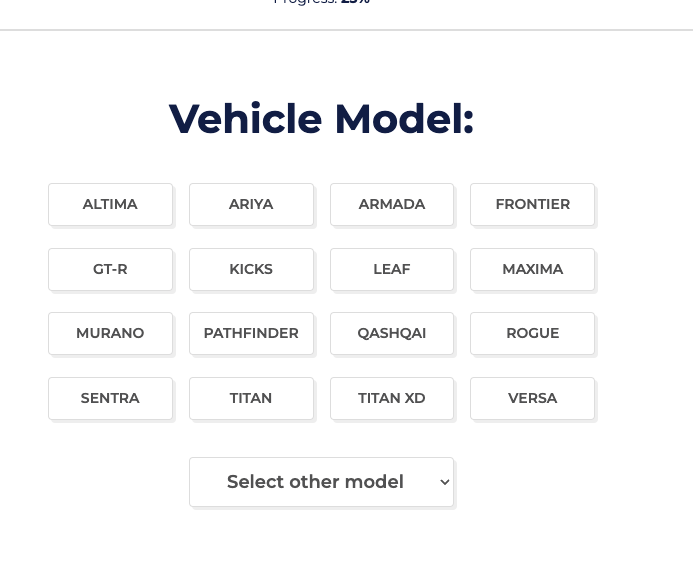Choose the TITAN XD option

coord(392,398)
